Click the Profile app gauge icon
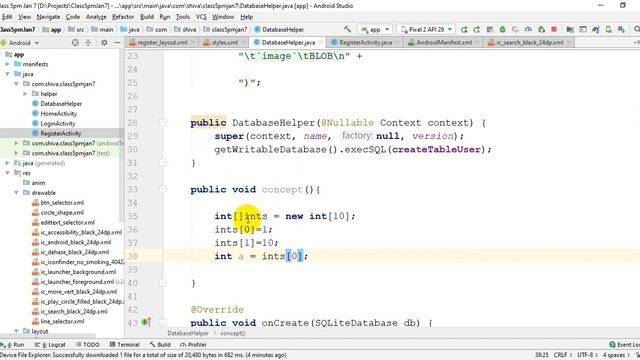This screenshot has width=640, height=360. point(528,29)
